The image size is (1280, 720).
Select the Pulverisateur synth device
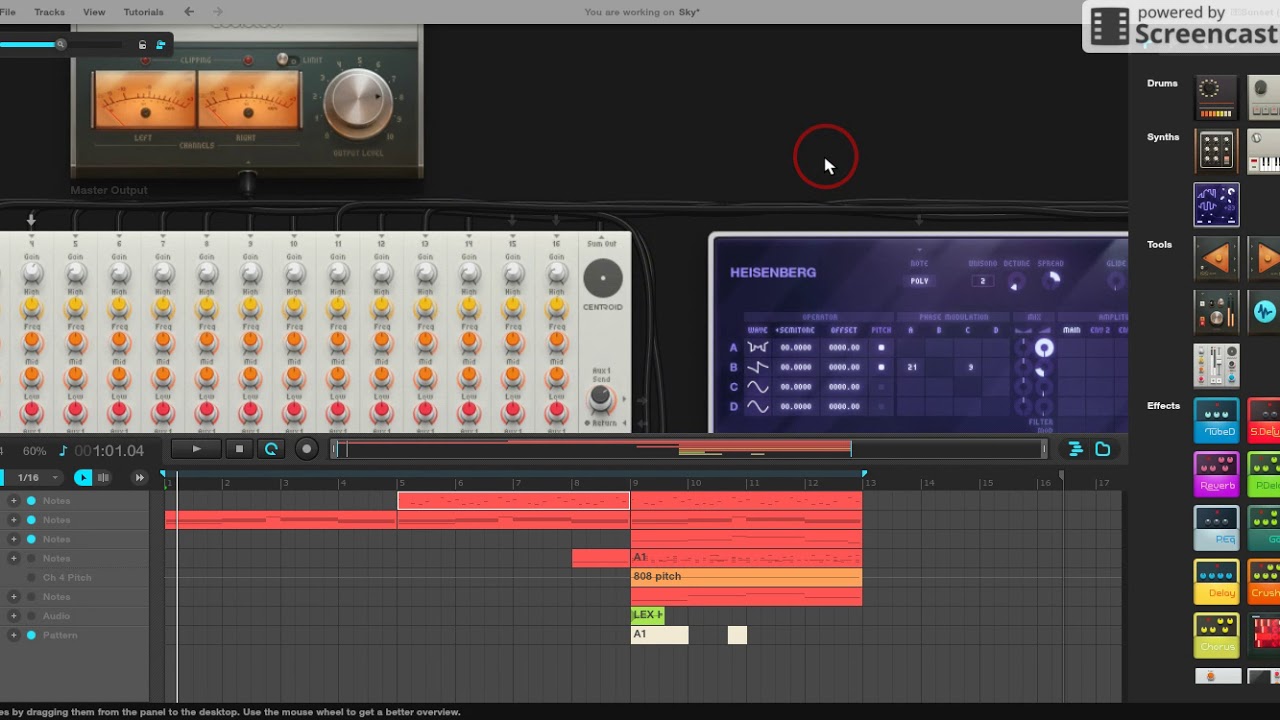click(x=1216, y=152)
